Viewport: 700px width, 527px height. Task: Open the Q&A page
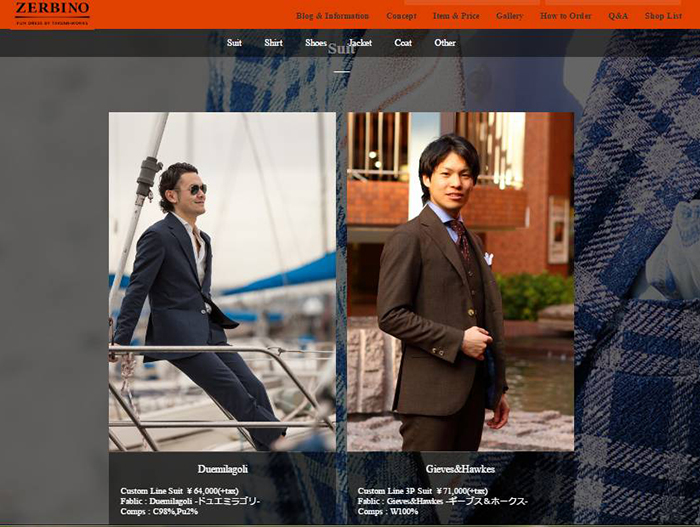tap(618, 16)
